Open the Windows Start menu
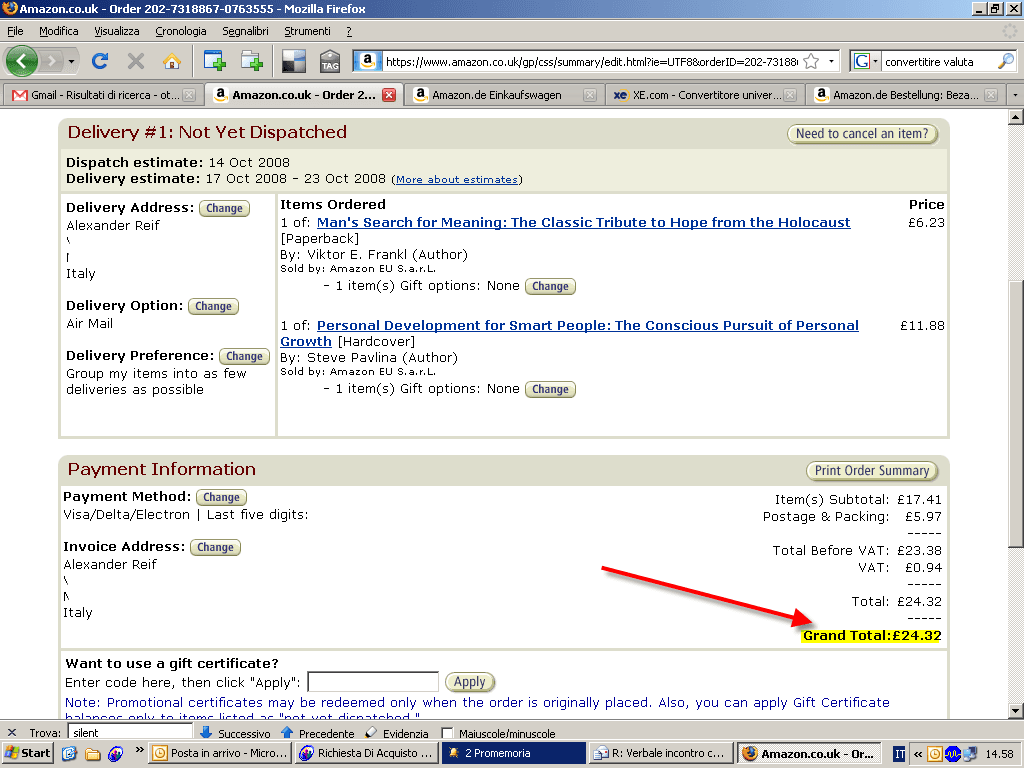 (x=27, y=753)
